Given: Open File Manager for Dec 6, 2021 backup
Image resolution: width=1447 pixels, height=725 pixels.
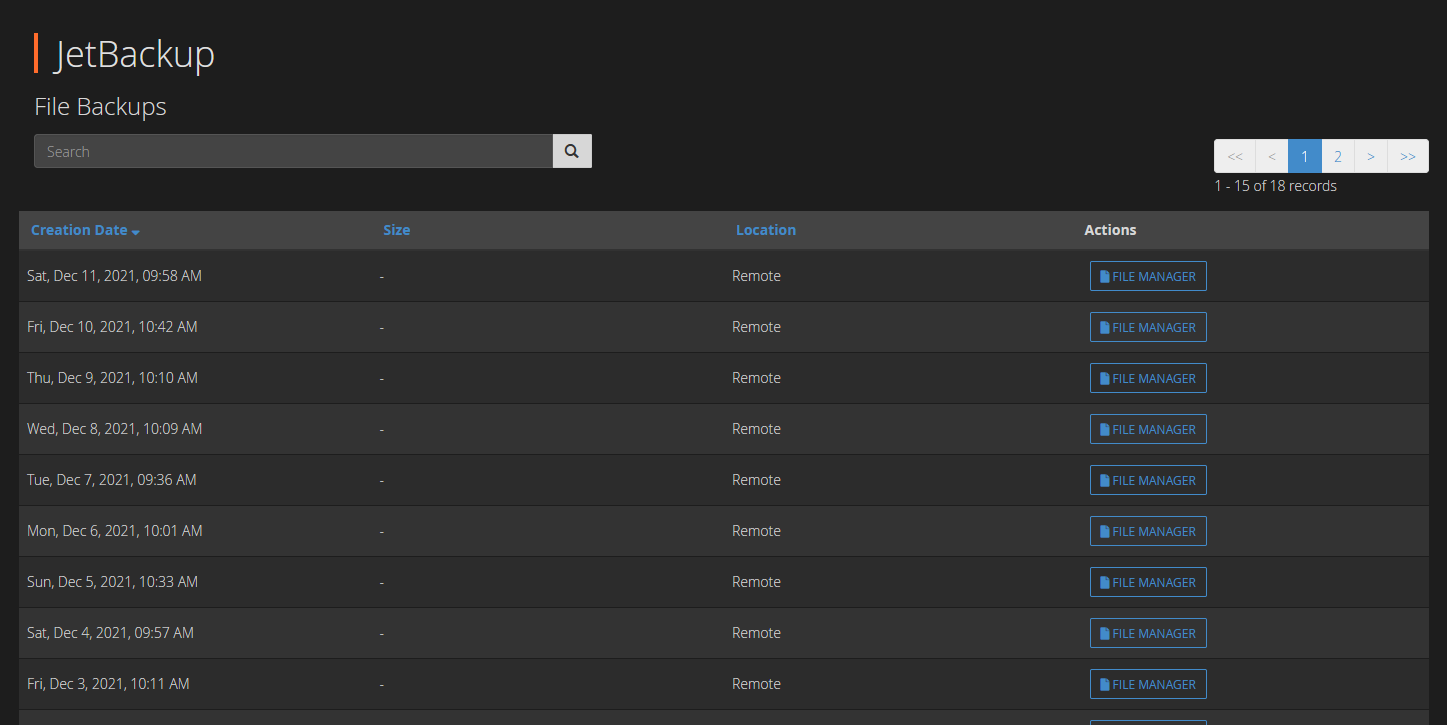Looking at the screenshot, I should (1148, 531).
